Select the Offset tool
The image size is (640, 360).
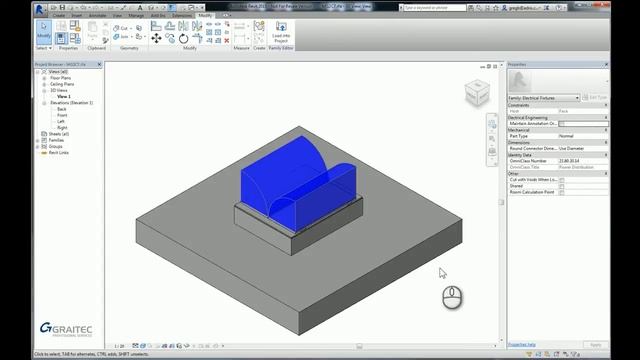click(x=170, y=26)
